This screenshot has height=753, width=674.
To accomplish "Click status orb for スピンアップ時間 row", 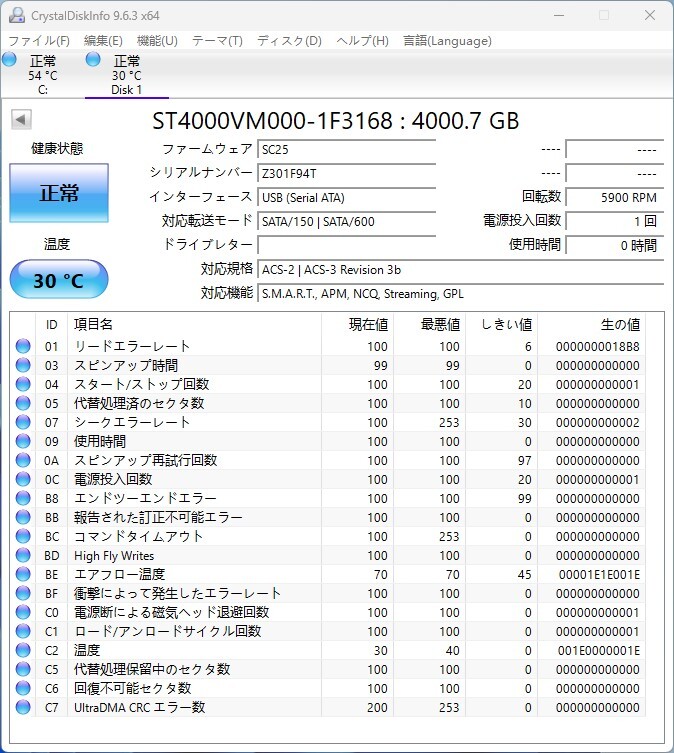I will (23, 365).
